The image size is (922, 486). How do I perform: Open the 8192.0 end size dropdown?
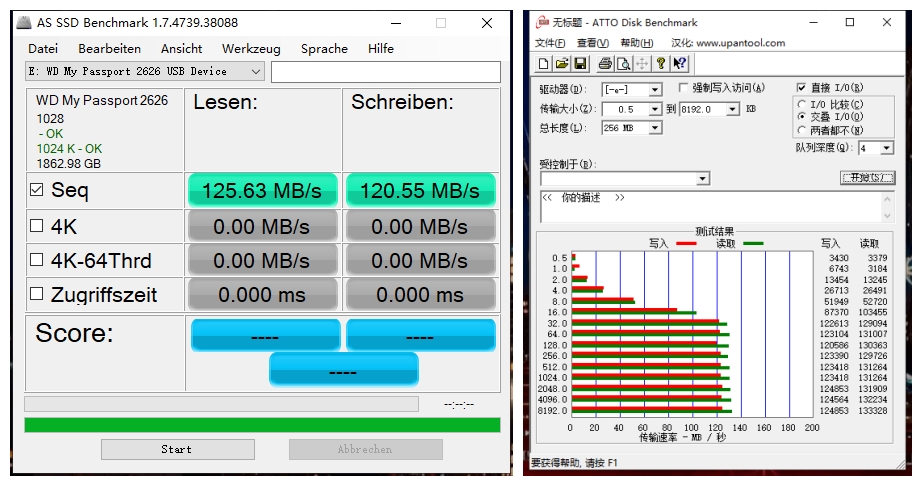(x=732, y=109)
